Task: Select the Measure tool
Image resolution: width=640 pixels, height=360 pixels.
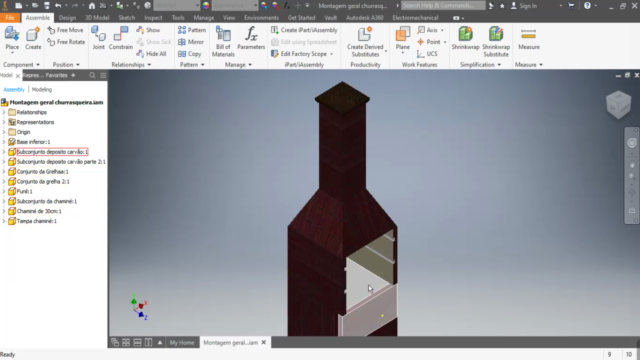Action: (529, 38)
